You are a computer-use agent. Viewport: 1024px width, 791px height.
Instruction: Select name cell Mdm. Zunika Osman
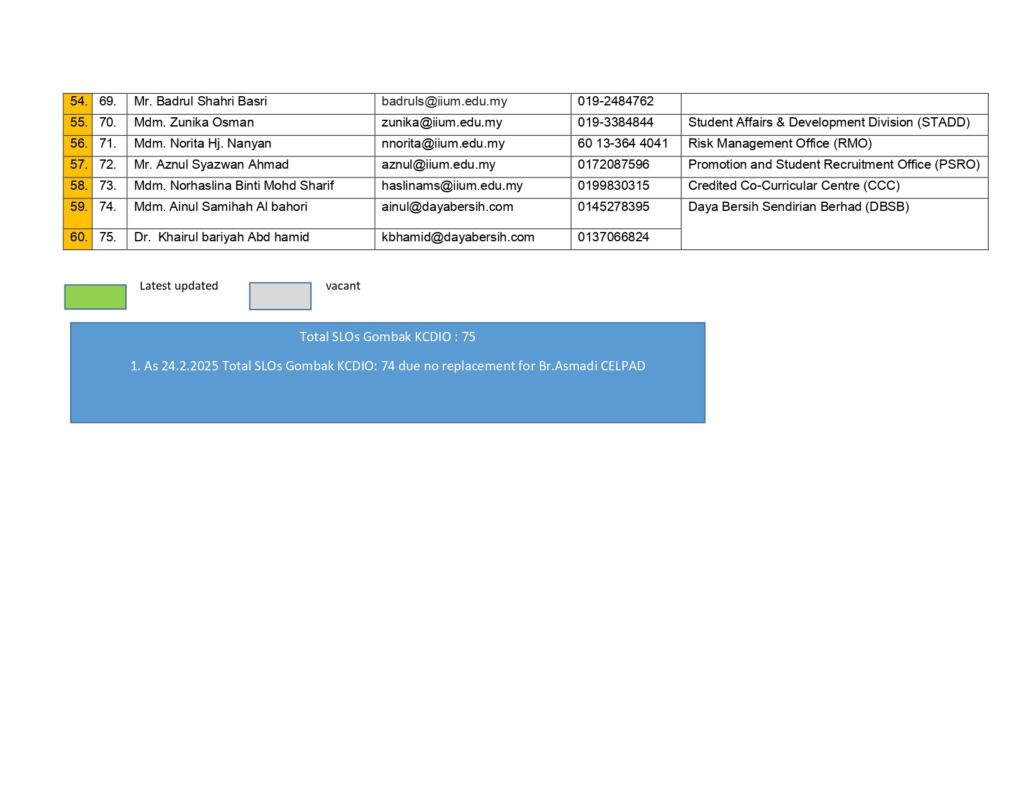[251, 125]
